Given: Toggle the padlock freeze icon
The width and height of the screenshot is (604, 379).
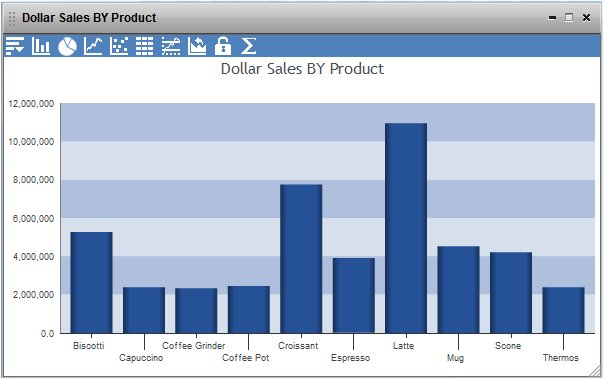Looking at the screenshot, I should (223, 46).
